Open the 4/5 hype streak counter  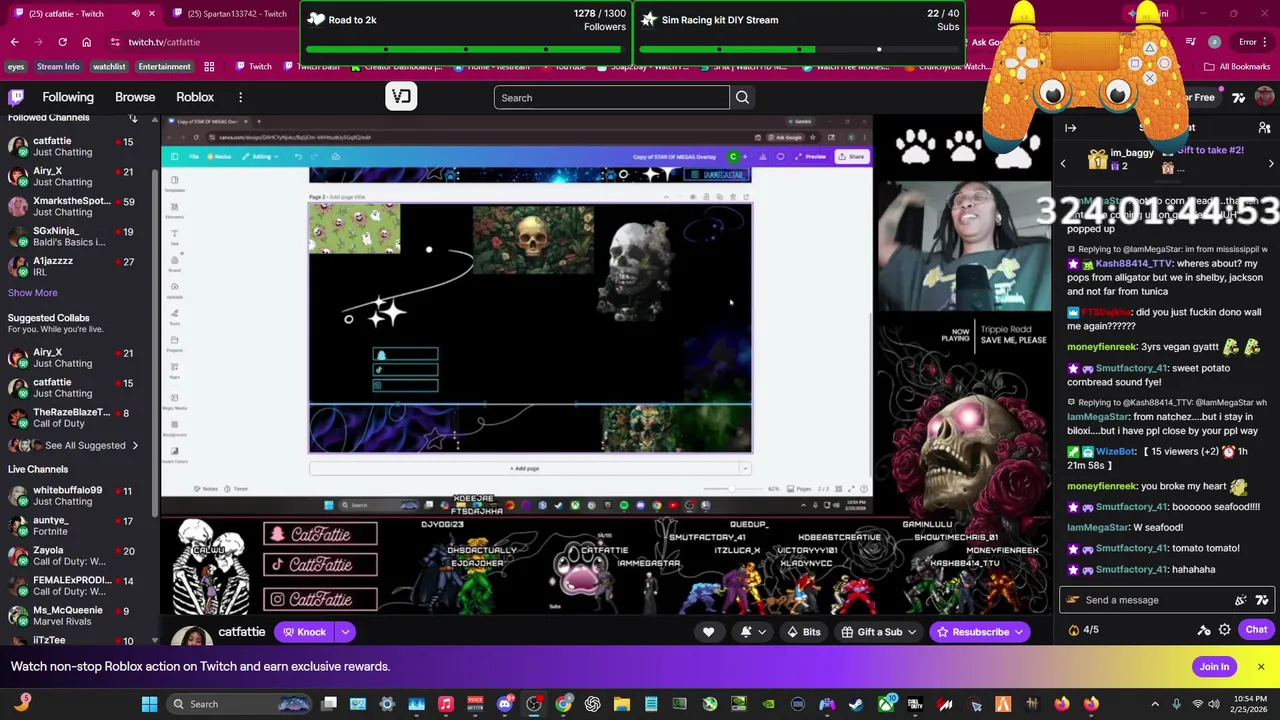1083,630
